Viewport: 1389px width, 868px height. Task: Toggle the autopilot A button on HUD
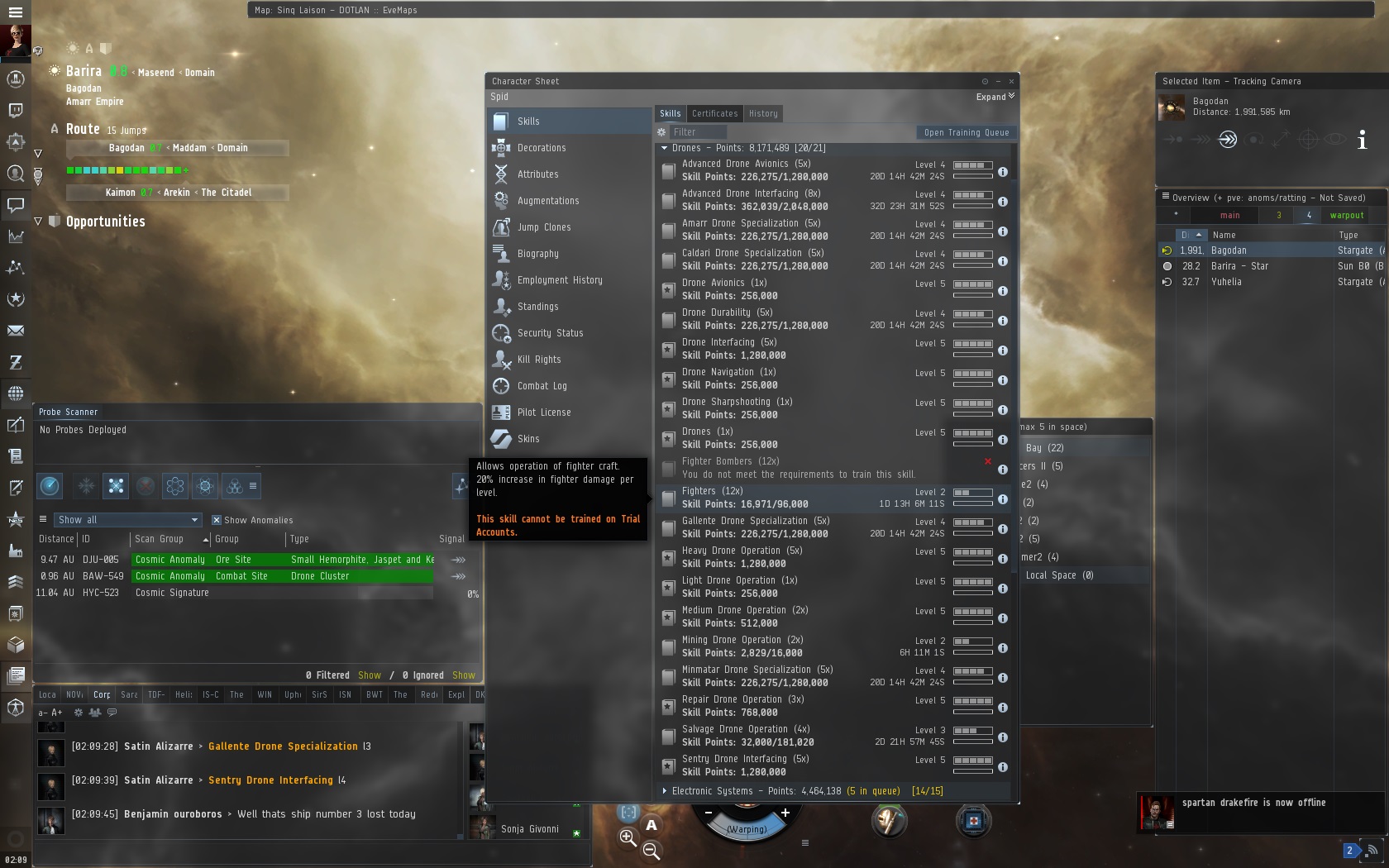pos(652,824)
